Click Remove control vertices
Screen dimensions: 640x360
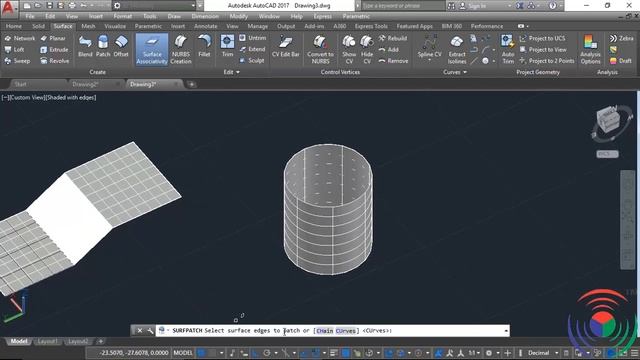393,61
